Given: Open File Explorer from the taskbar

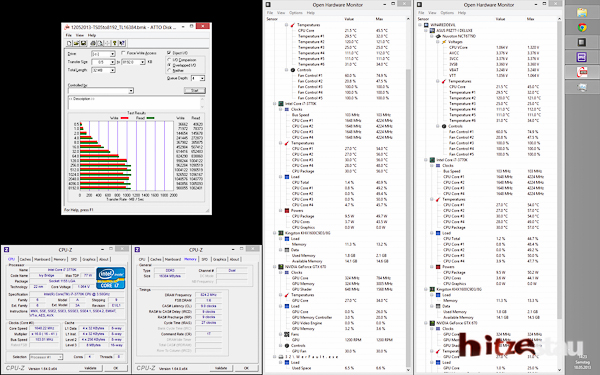Looking at the screenshot, I should tap(582, 13).
